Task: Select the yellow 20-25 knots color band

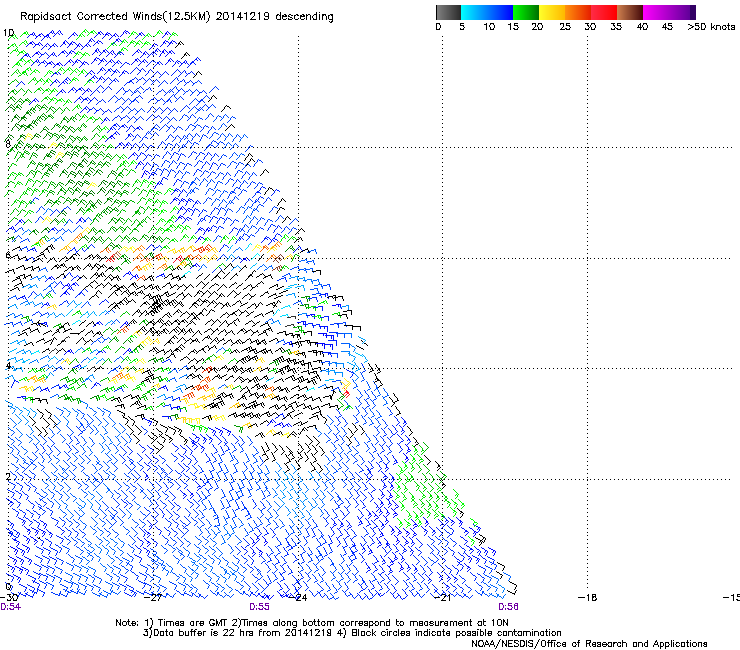Action: coord(552,12)
